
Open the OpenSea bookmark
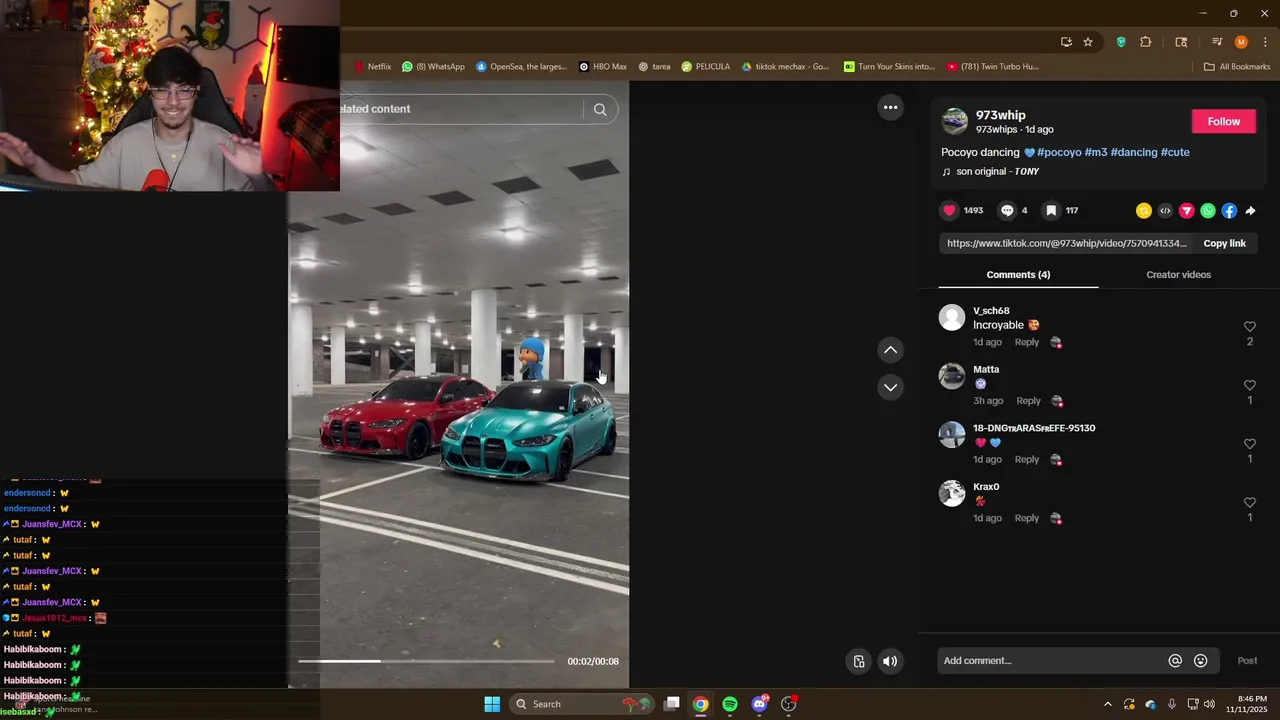521,67
